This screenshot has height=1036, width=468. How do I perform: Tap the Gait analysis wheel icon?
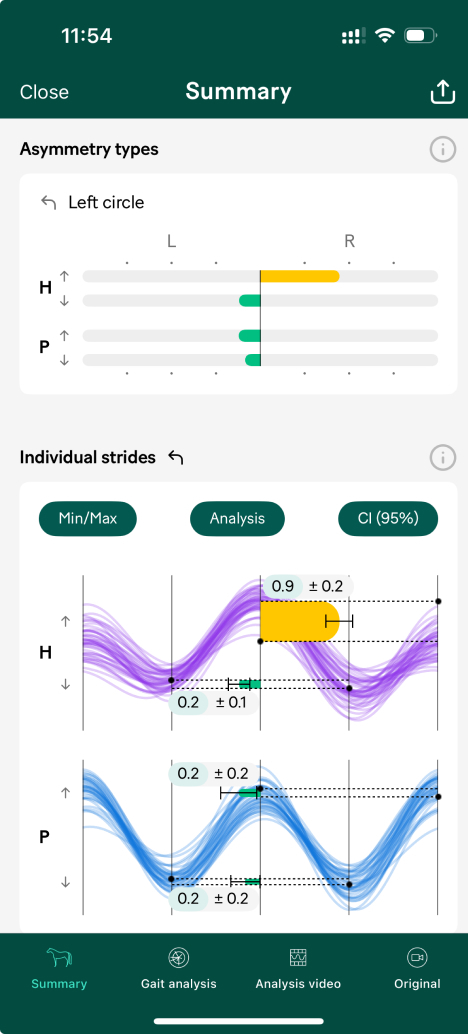(x=178, y=957)
